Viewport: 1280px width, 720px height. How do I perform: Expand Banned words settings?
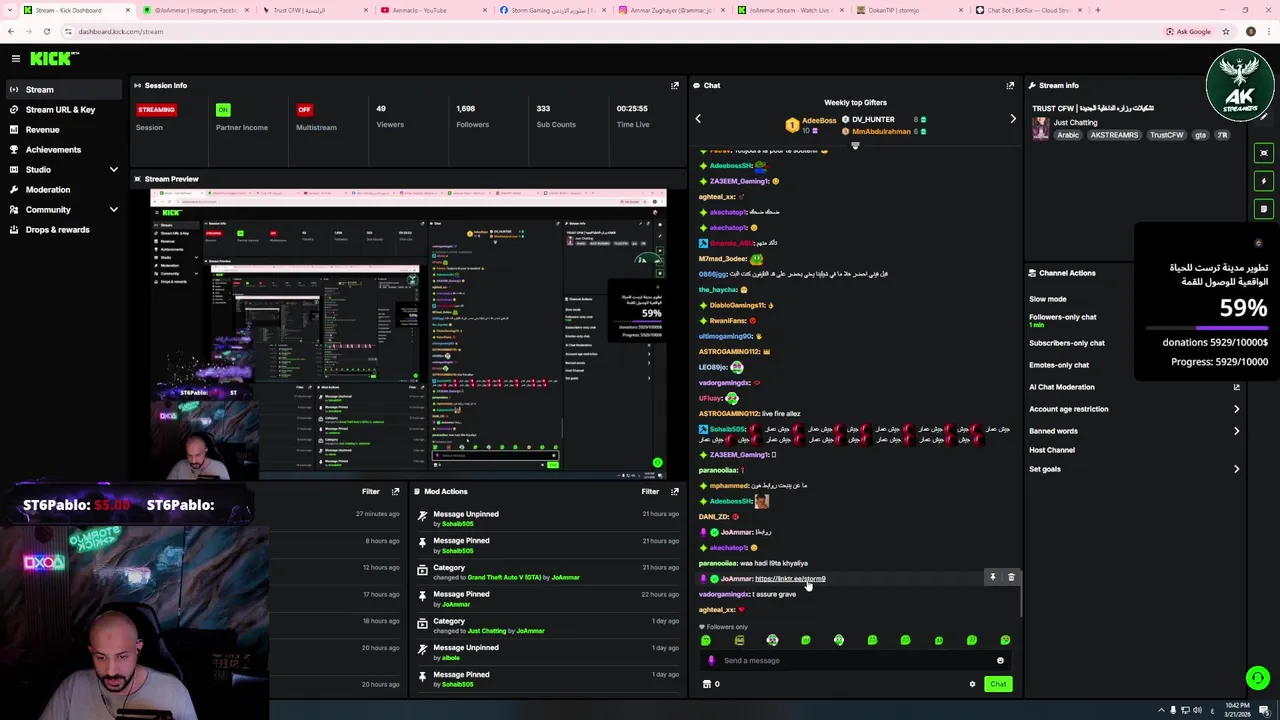point(1236,431)
